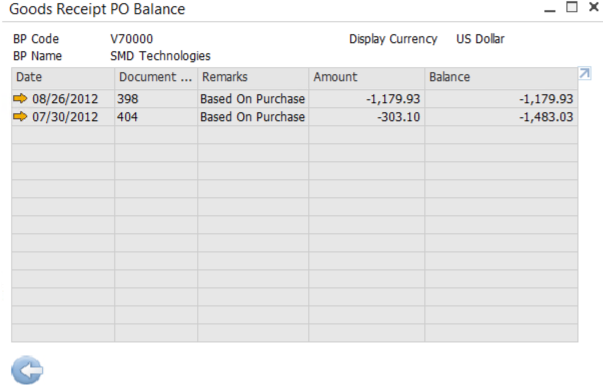Select document number 398

click(x=156, y=99)
